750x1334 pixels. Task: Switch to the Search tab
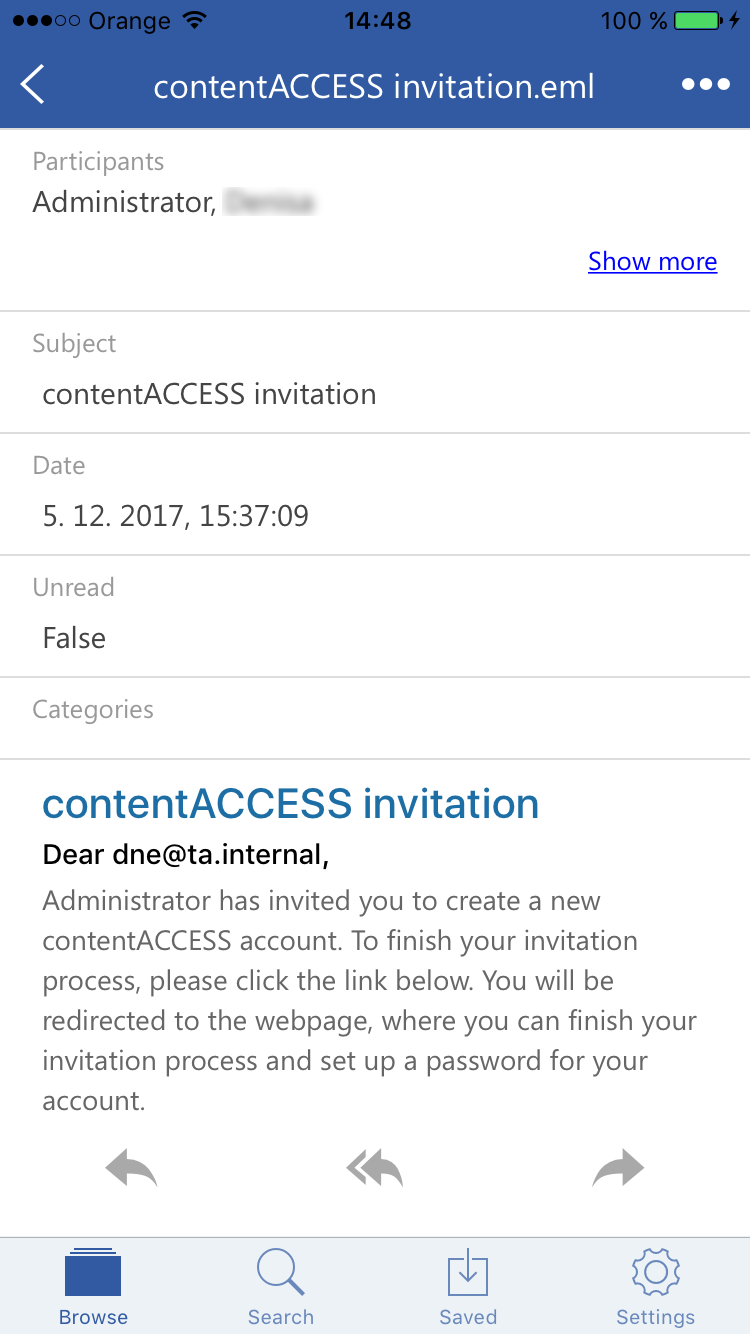pos(281,1288)
